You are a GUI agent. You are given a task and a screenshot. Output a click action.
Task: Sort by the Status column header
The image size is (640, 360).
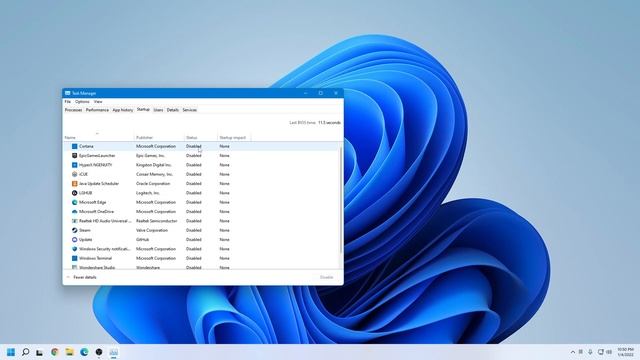[x=201, y=136]
